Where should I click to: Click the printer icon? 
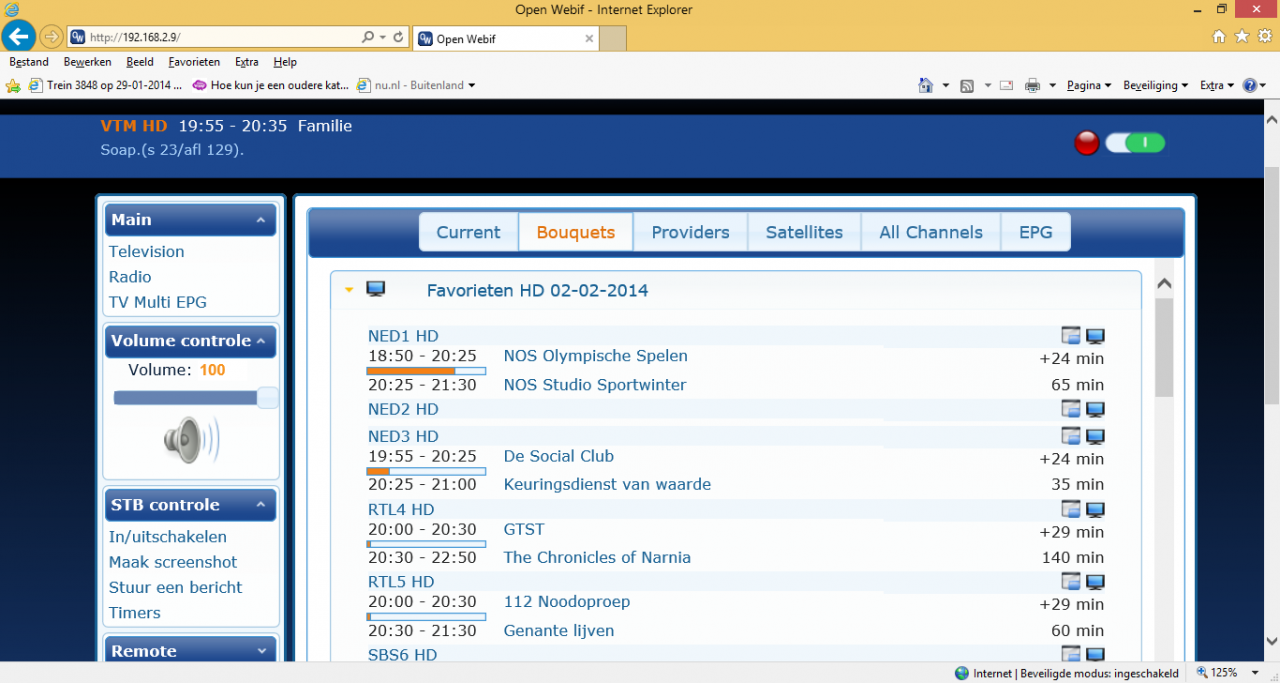pyautogui.click(x=1033, y=86)
